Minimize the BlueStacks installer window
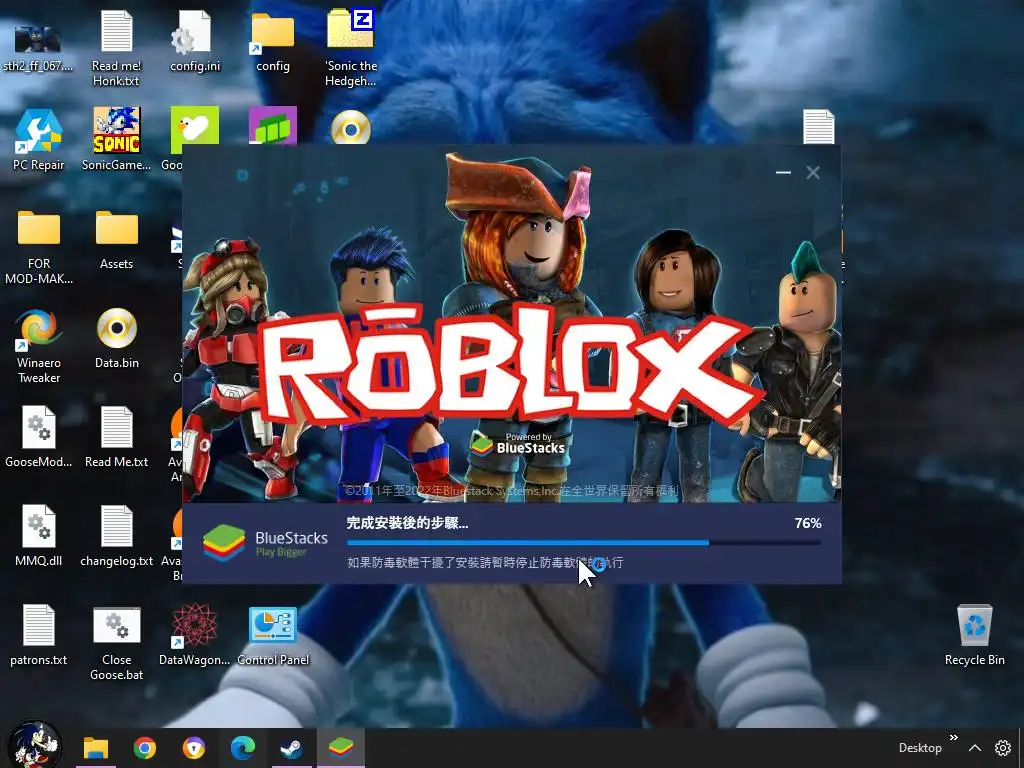Viewport: 1024px width, 768px height. pyautogui.click(x=783, y=172)
